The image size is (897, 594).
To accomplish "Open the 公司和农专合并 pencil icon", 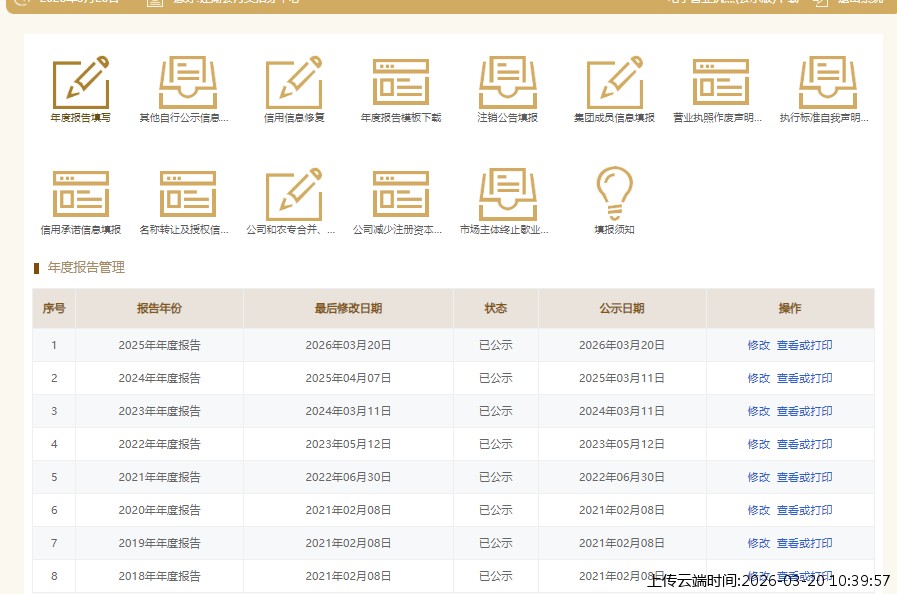I will coord(294,195).
